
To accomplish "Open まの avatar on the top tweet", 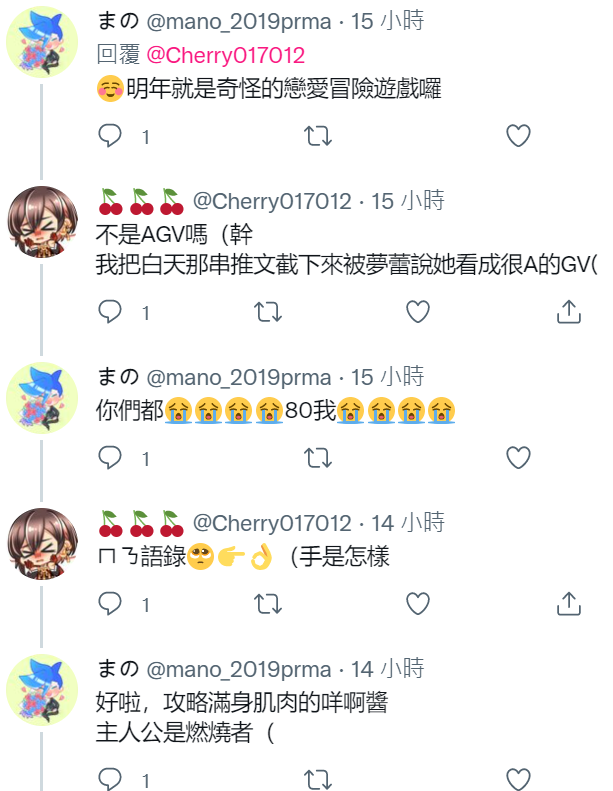I will click(x=42, y=42).
